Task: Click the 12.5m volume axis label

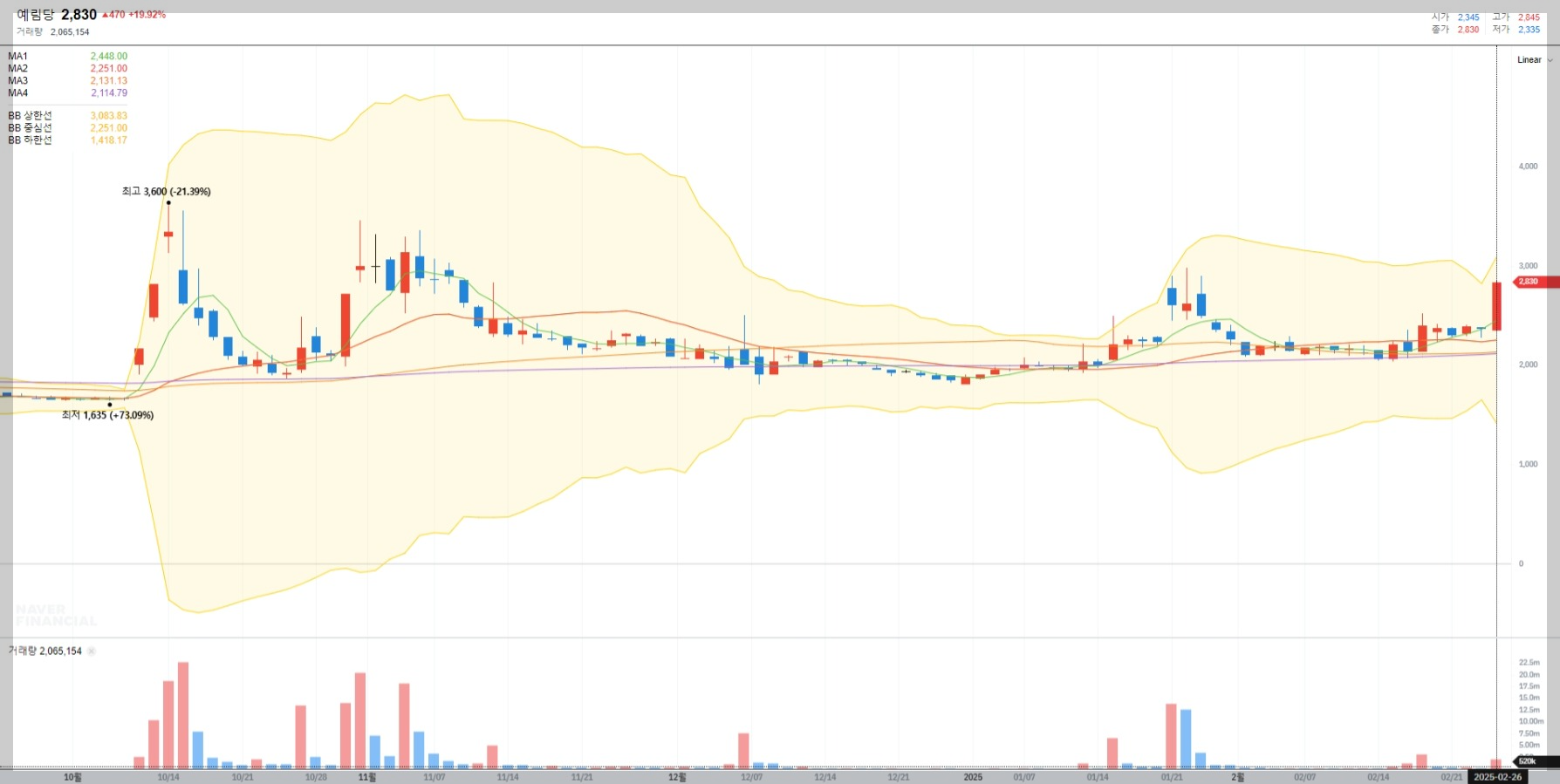Action: [x=1529, y=710]
